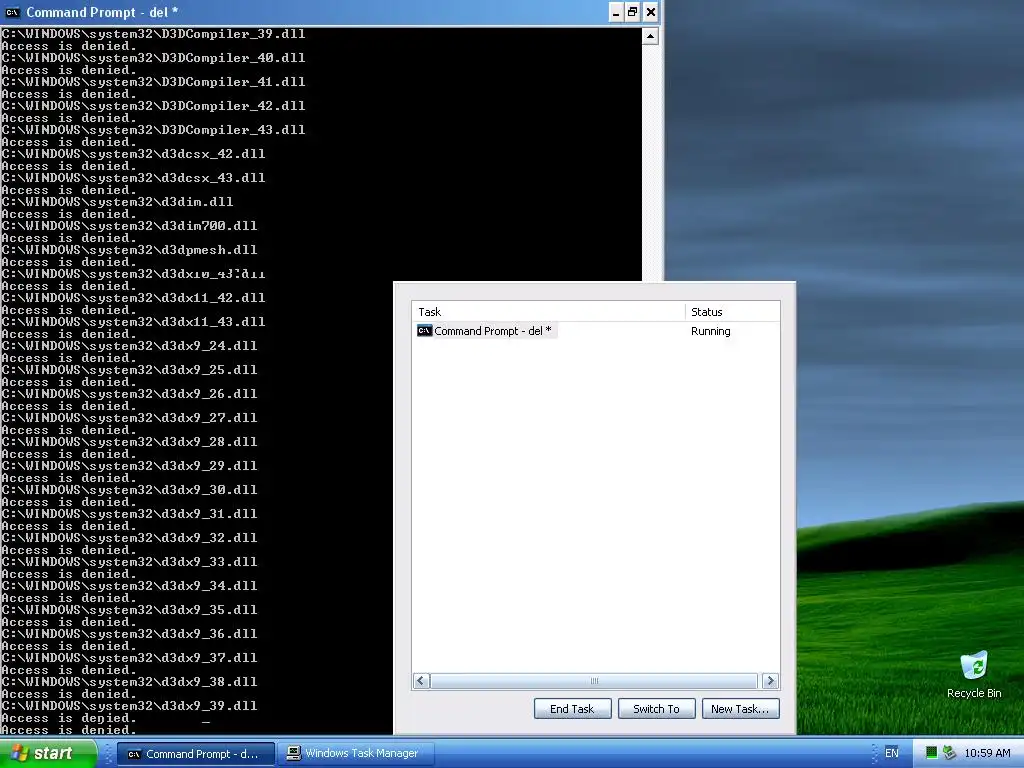This screenshot has width=1024, height=768.
Task: Click line C:\WINDOWS\system32\d3dx9_24.dll
Action: 129,346
